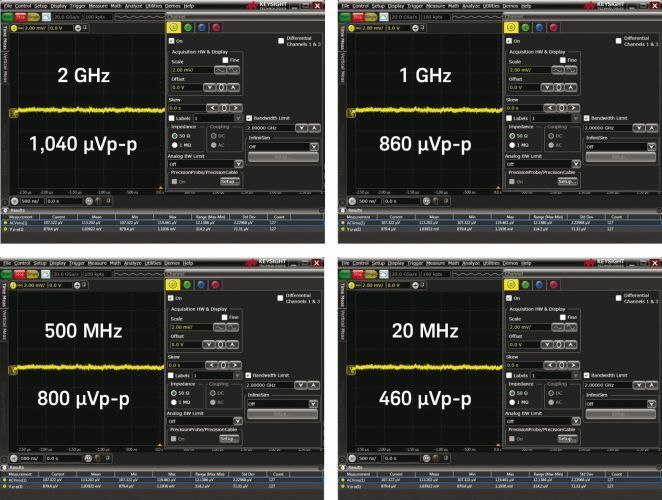Click red Stop button in 1 GHz screen
The image size is (662, 500).
tap(358, 17)
